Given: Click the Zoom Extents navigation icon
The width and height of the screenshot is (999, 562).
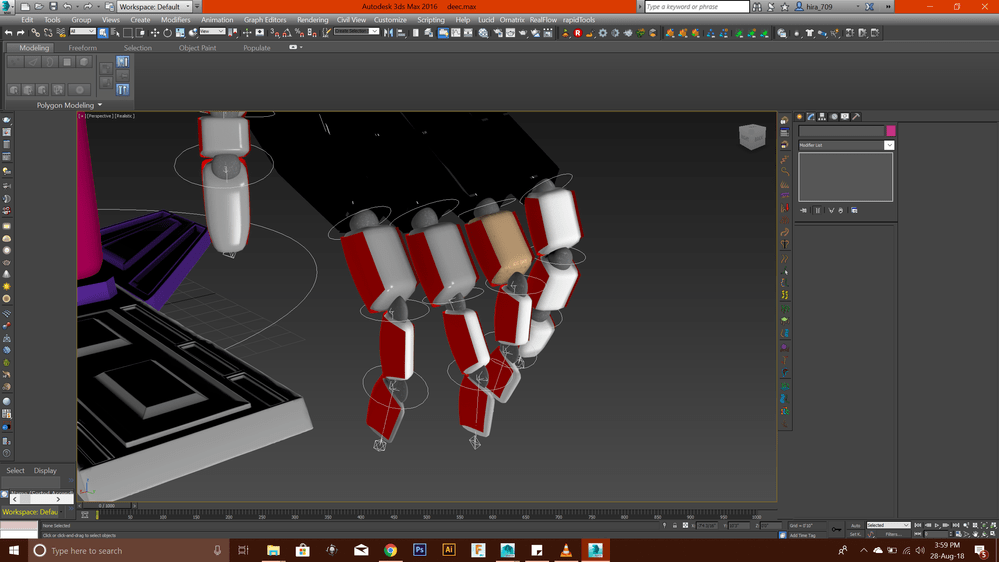Looking at the screenshot, I should [984, 525].
